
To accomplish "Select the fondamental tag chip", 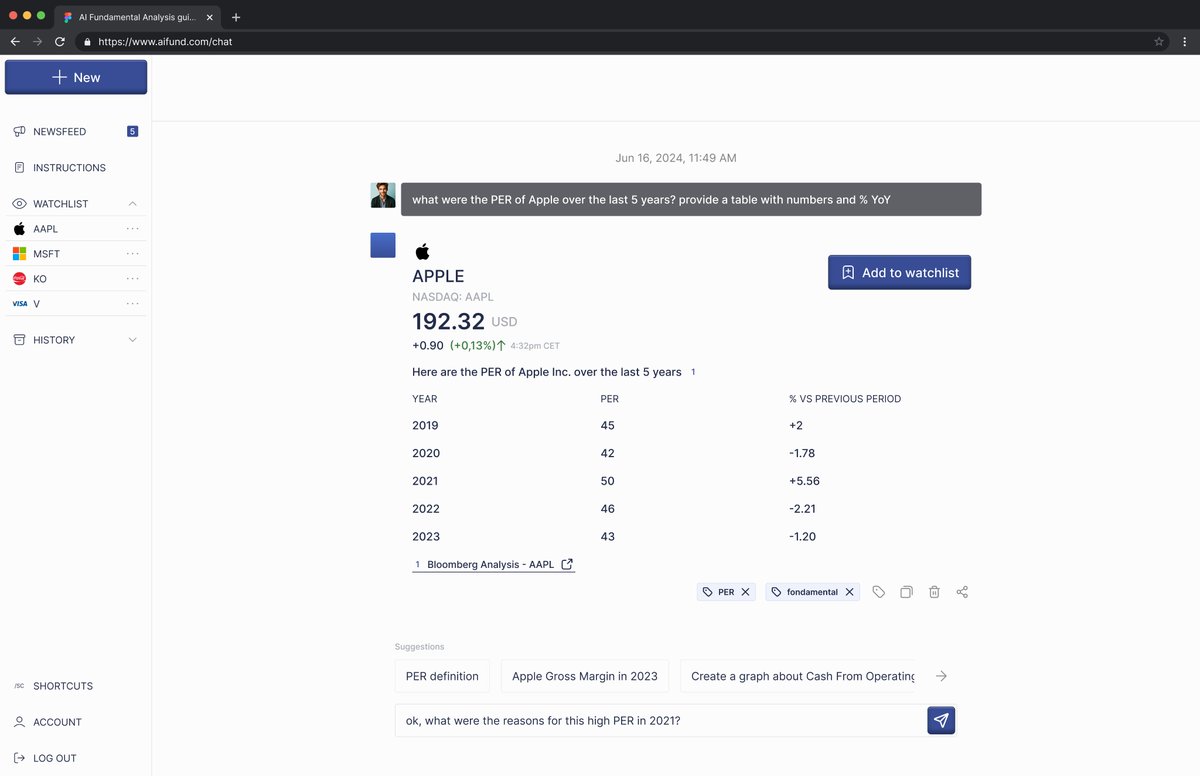I will click(x=812, y=592).
